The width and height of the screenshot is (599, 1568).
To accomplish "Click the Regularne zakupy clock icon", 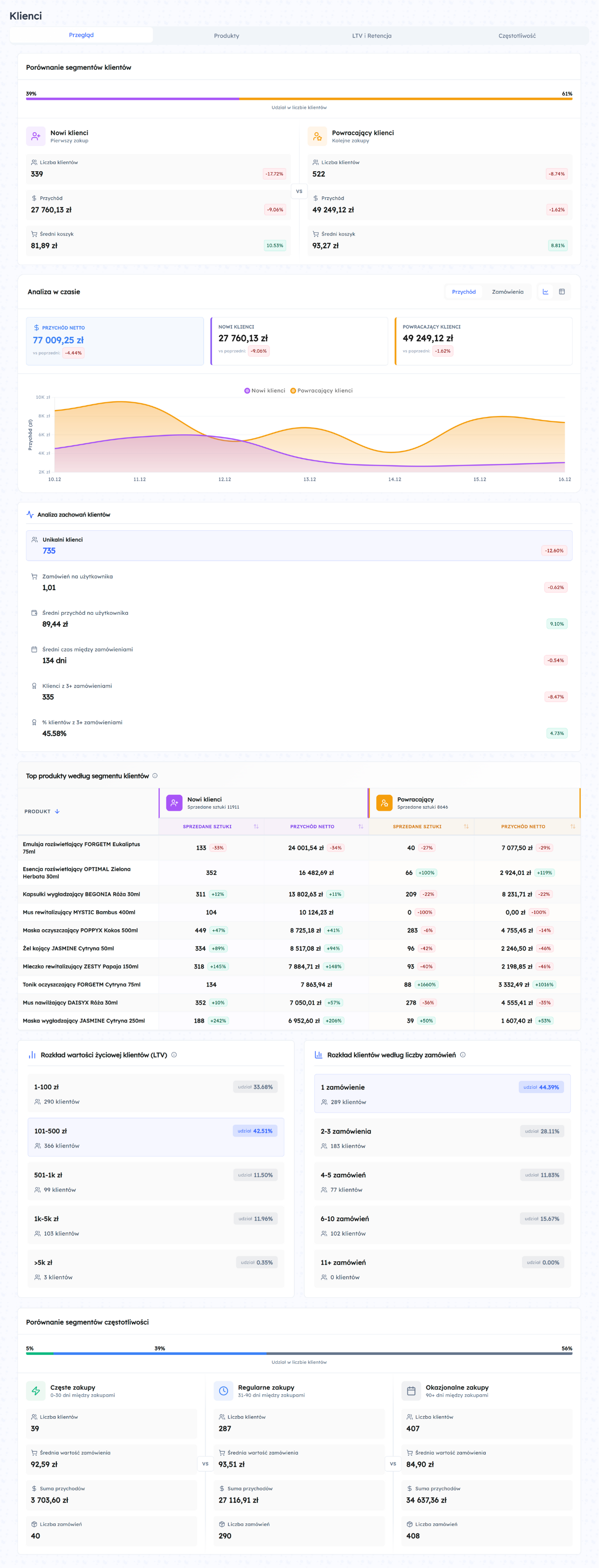I will click(x=224, y=1391).
